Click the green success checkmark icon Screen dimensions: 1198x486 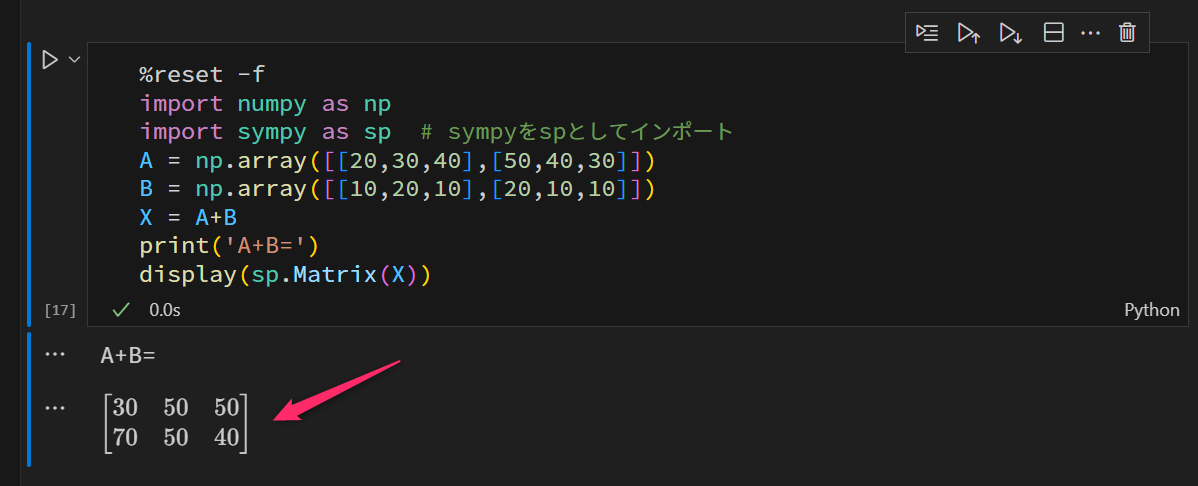pyautogui.click(x=121, y=310)
